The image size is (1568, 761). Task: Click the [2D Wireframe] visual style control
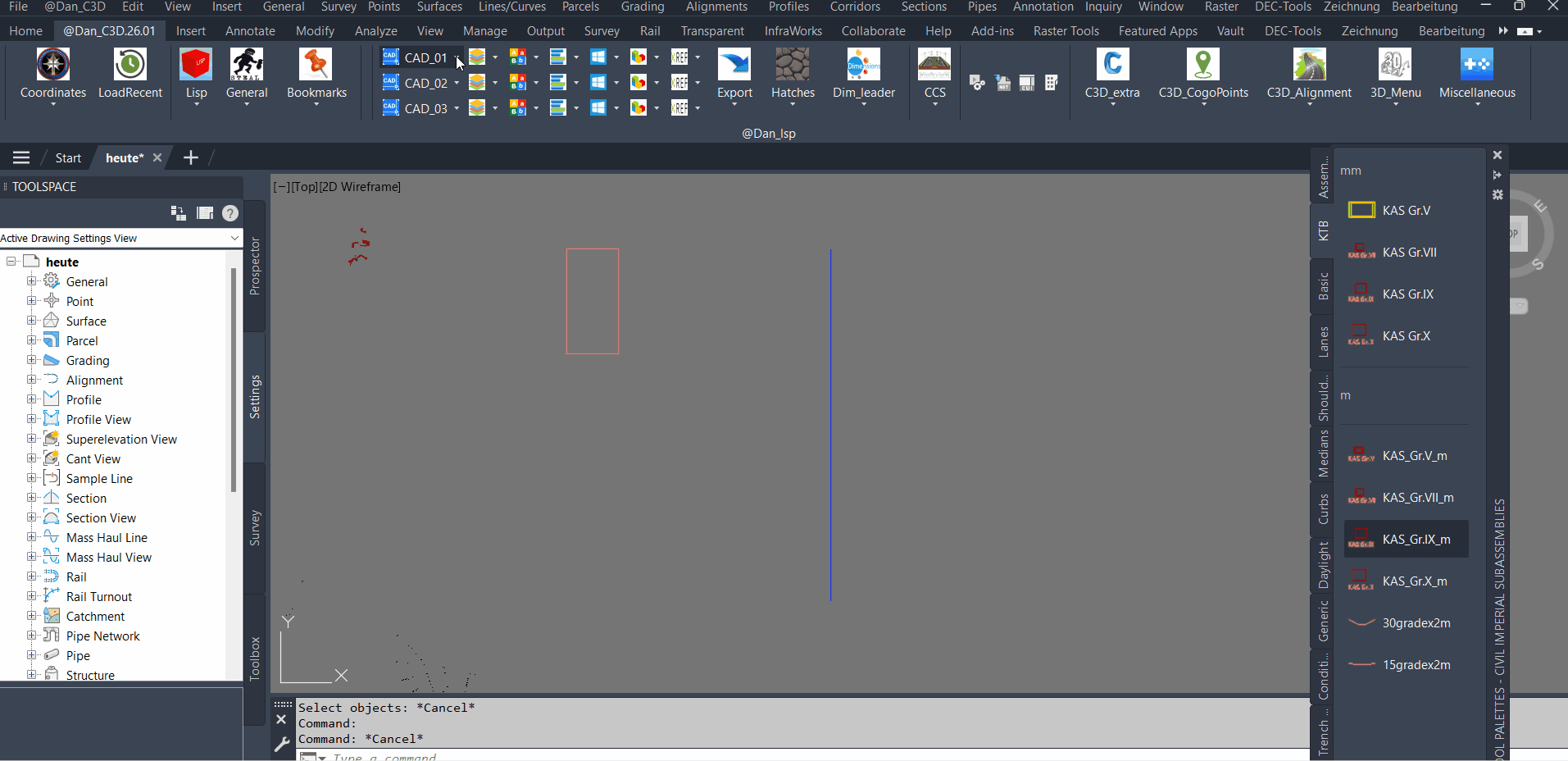point(360,187)
